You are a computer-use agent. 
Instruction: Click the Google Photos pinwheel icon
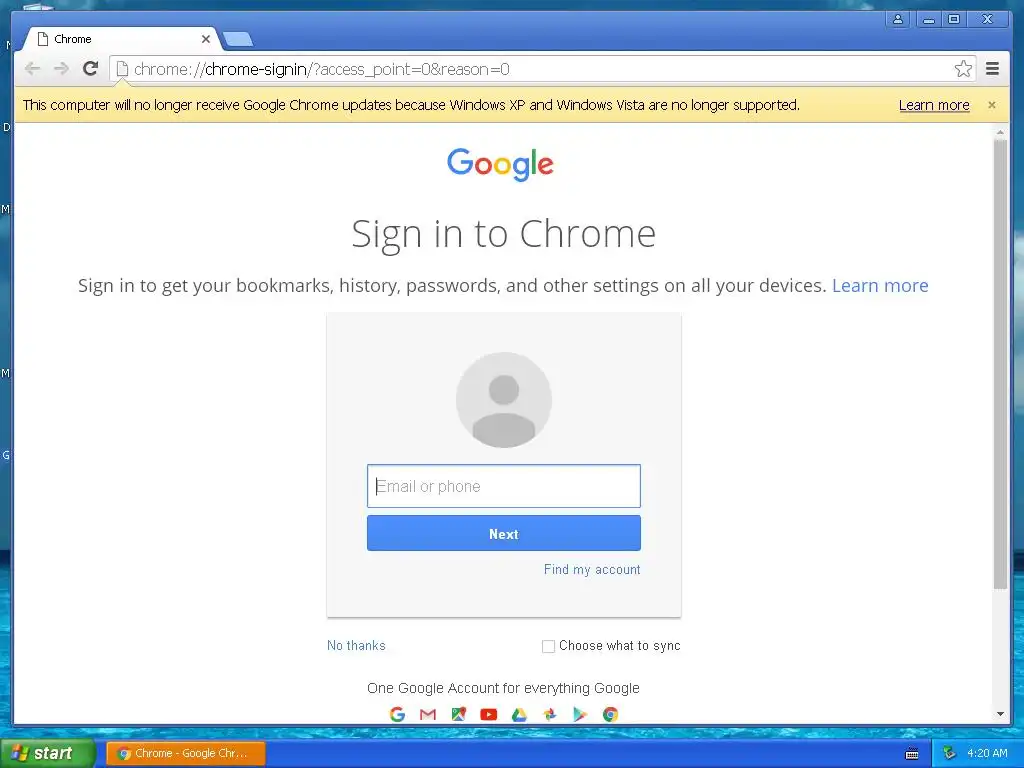(x=550, y=714)
